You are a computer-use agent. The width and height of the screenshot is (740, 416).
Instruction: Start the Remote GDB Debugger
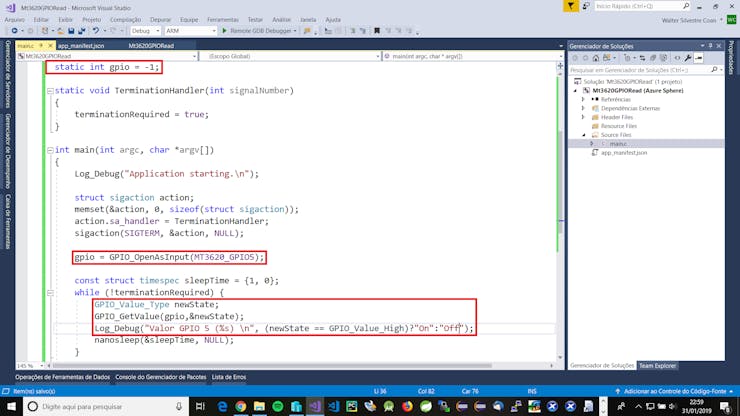coord(258,31)
